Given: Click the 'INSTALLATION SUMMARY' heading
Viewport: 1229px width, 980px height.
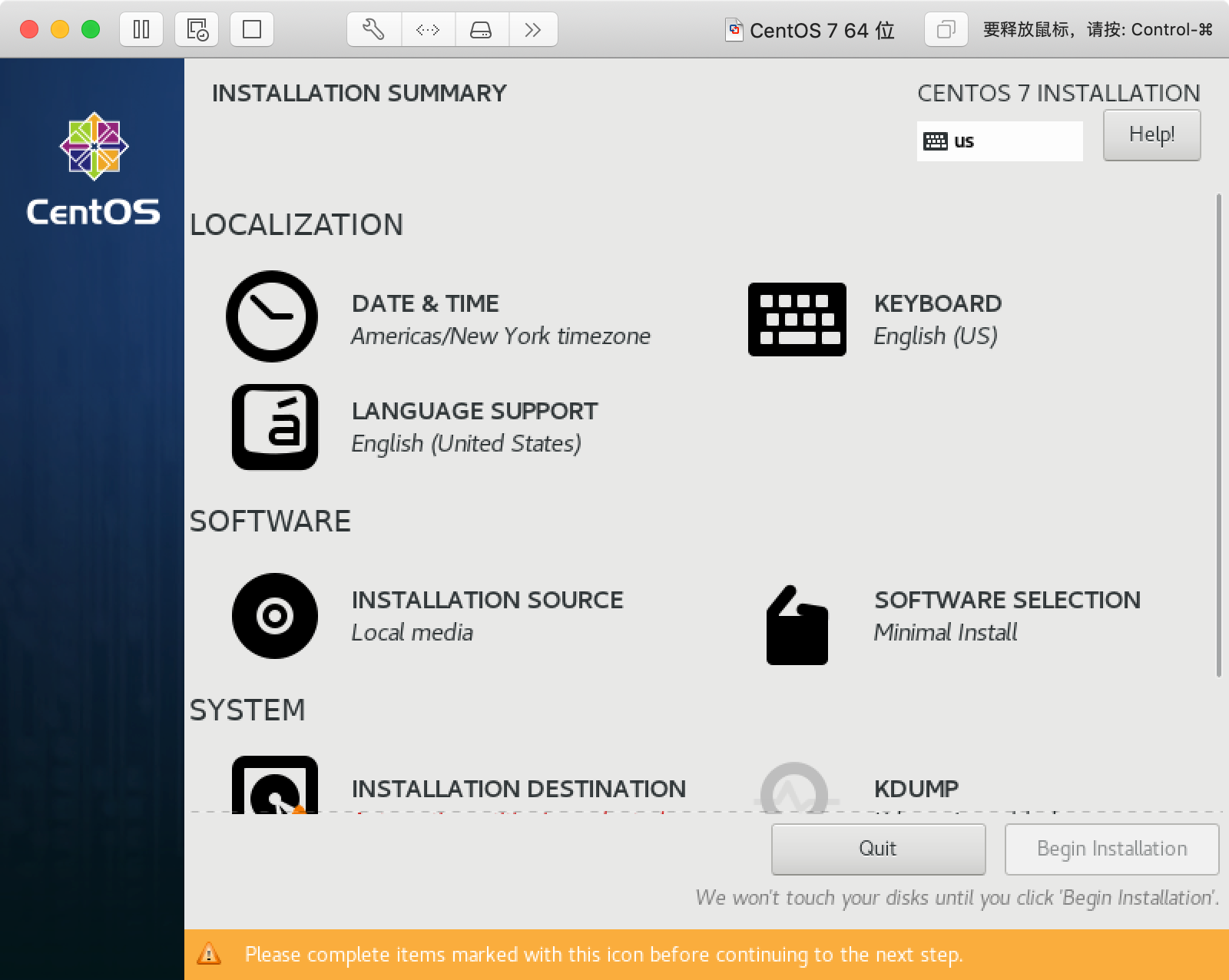Looking at the screenshot, I should pyautogui.click(x=359, y=93).
